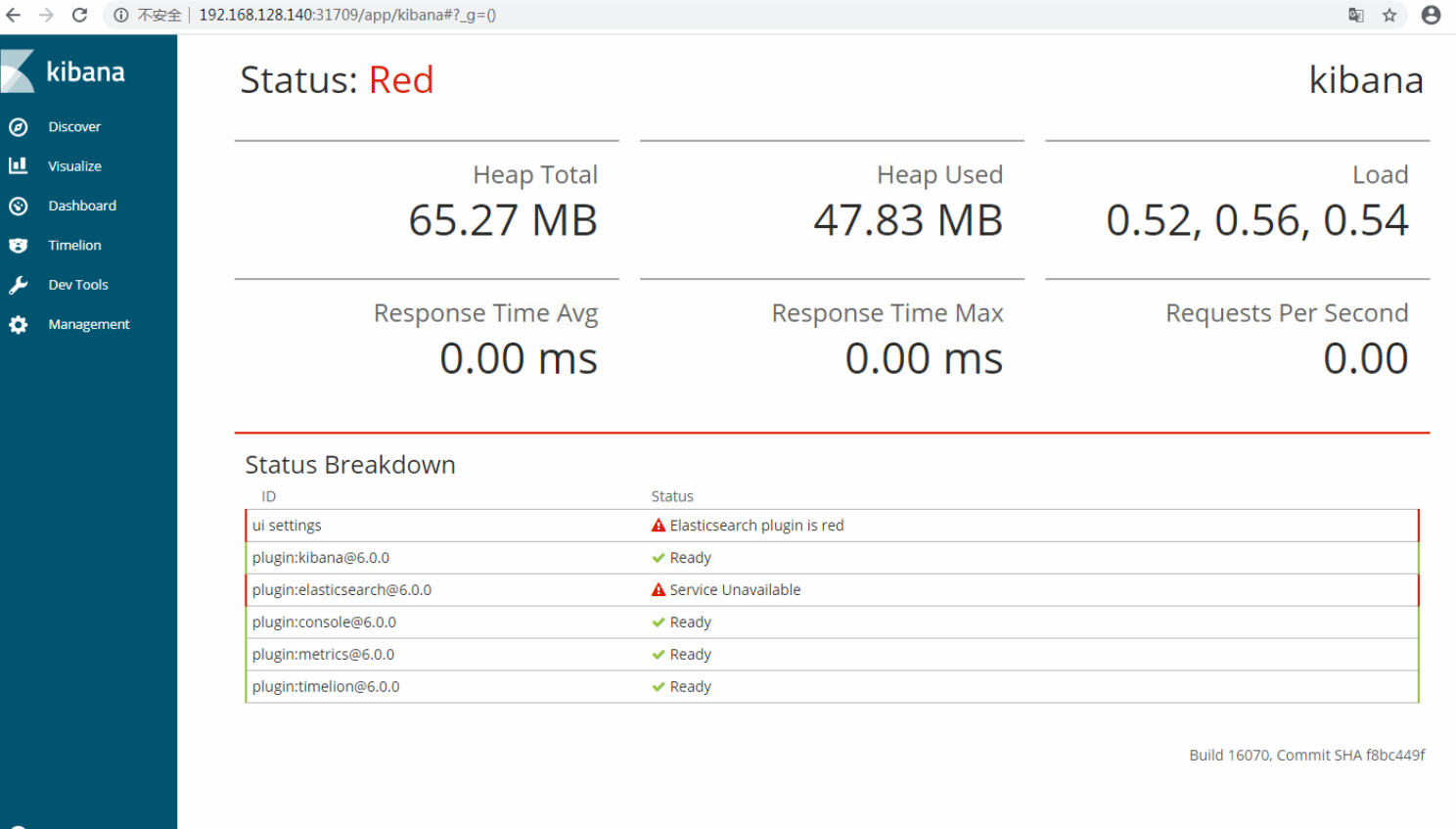The height and width of the screenshot is (829, 1456).
Task: Click the browser back arrow
Action: (x=14, y=15)
